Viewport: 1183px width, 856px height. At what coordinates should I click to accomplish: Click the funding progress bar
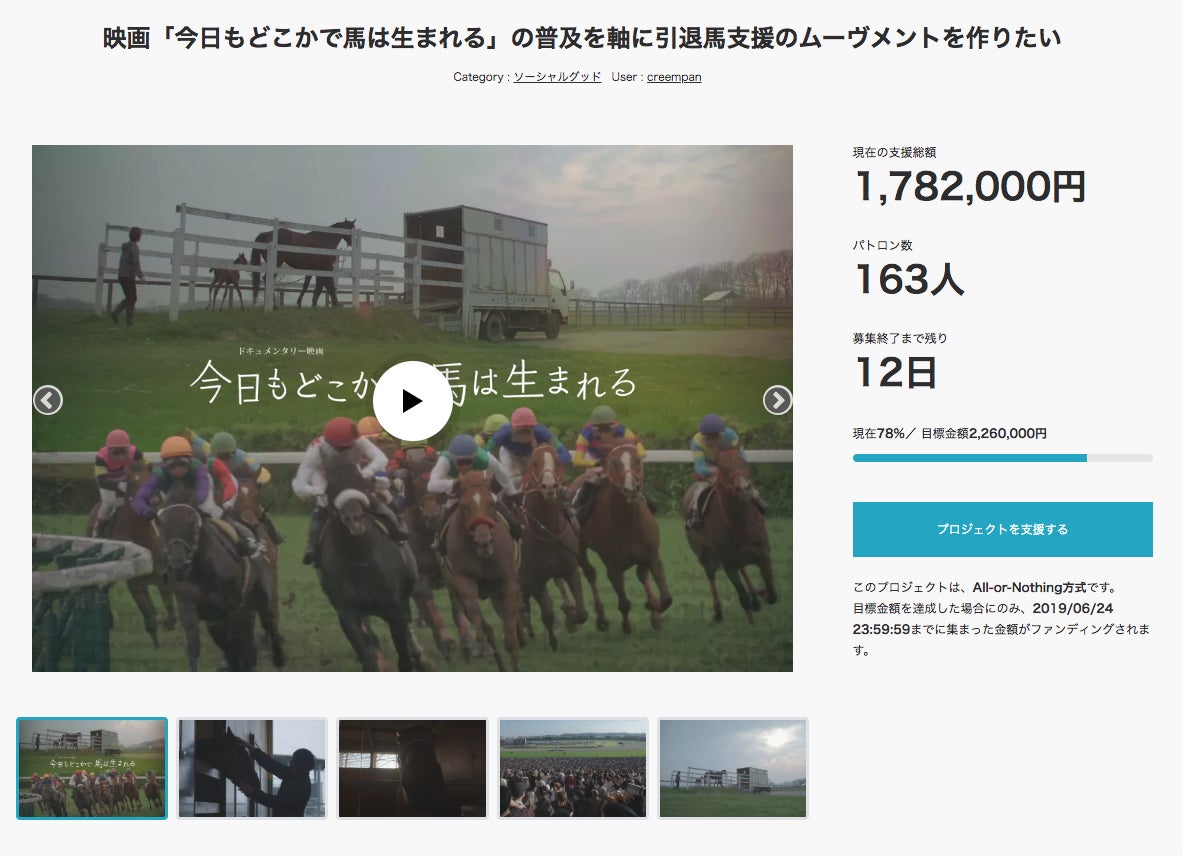coord(1002,458)
